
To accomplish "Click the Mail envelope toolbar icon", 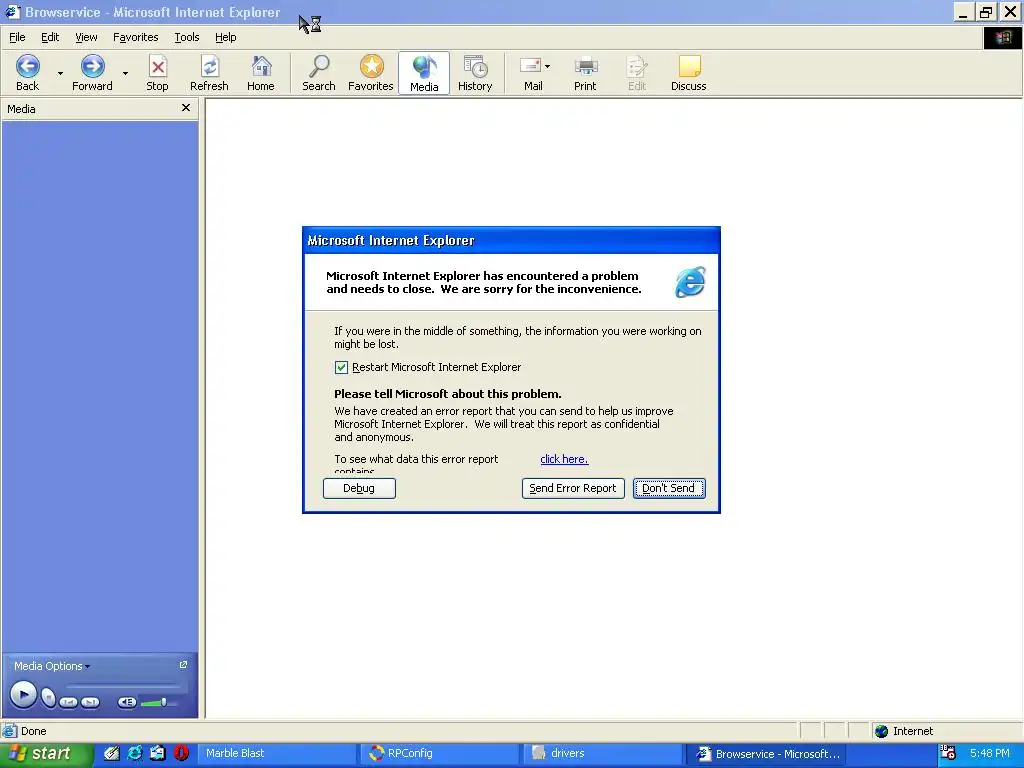I will 530,66.
